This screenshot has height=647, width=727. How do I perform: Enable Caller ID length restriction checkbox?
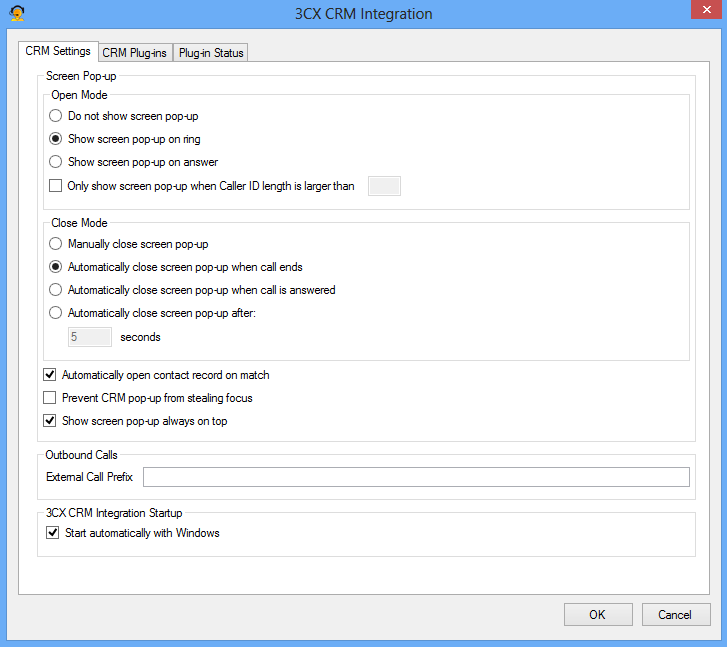tap(56, 186)
